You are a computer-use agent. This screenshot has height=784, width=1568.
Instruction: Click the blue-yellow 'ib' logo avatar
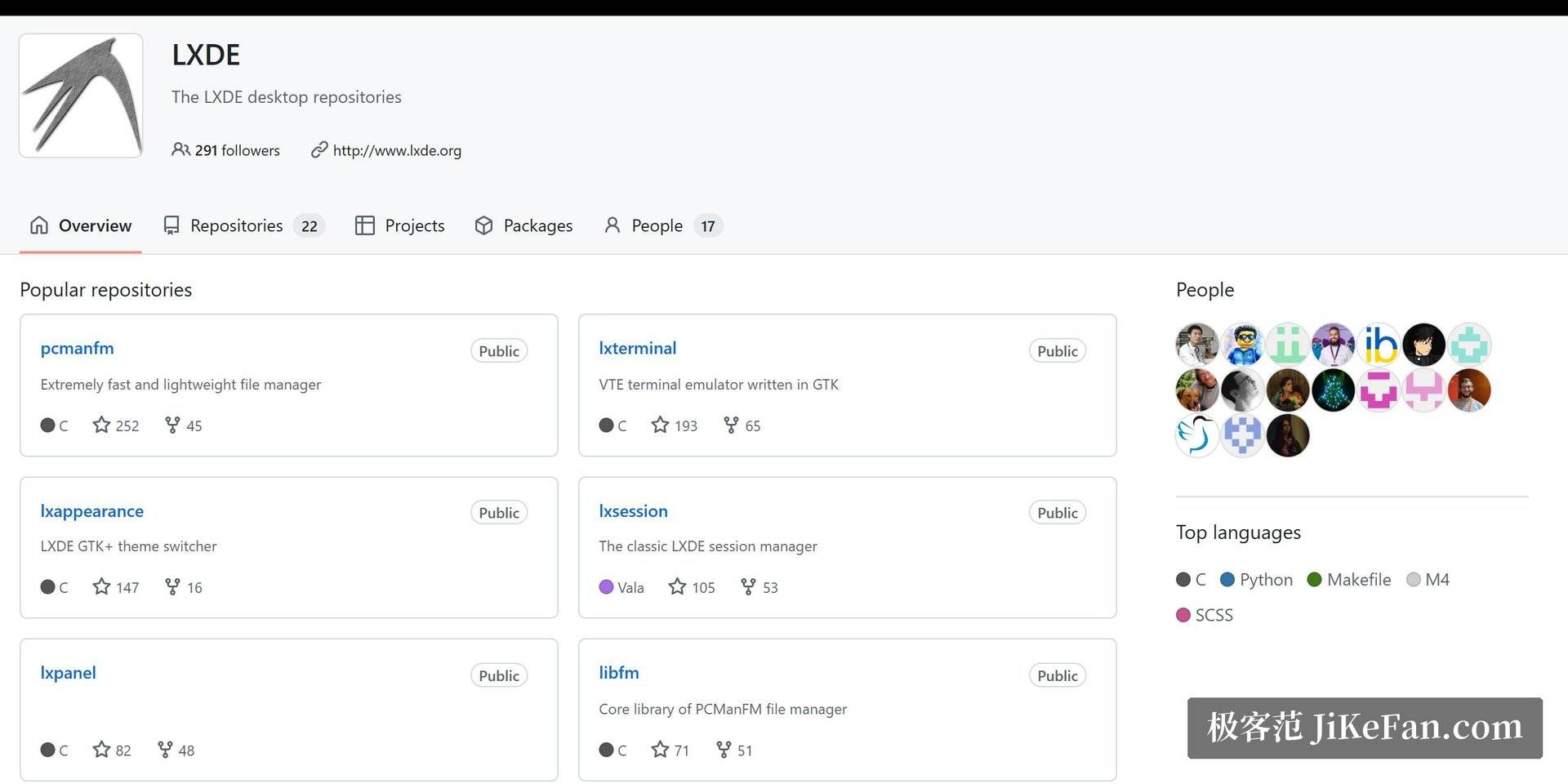(1379, 345)
